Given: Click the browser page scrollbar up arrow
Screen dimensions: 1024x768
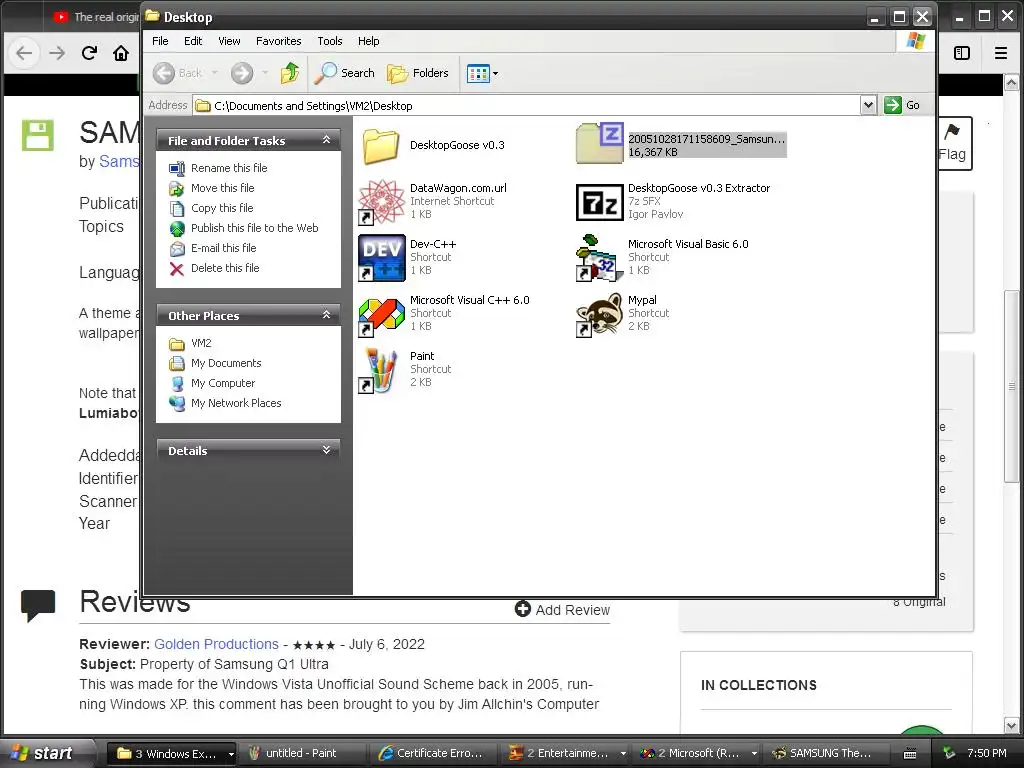Looking at the screenshot, I should [1012, 82].
